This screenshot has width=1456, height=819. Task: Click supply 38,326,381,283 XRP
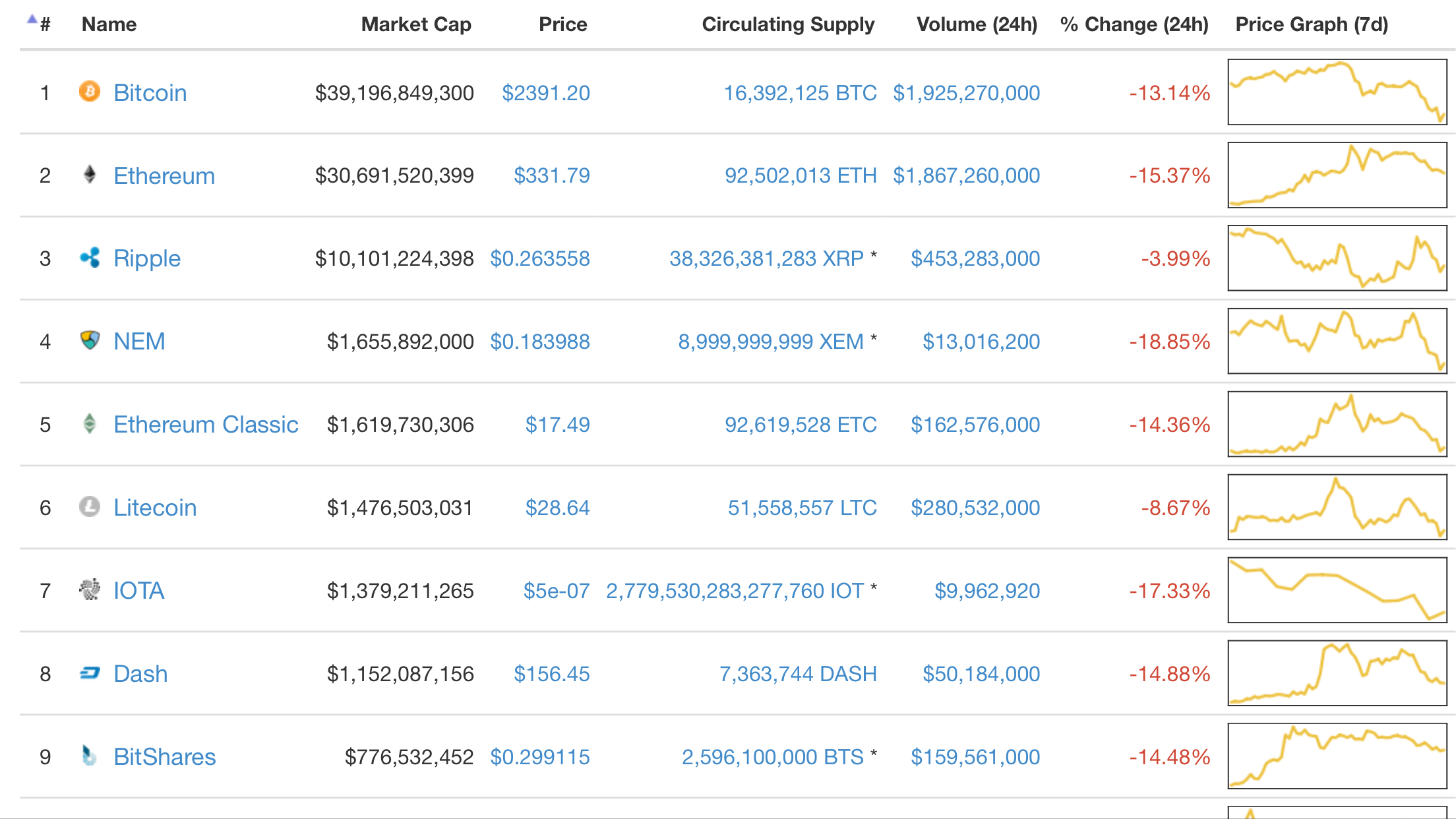tap(766, 258)
